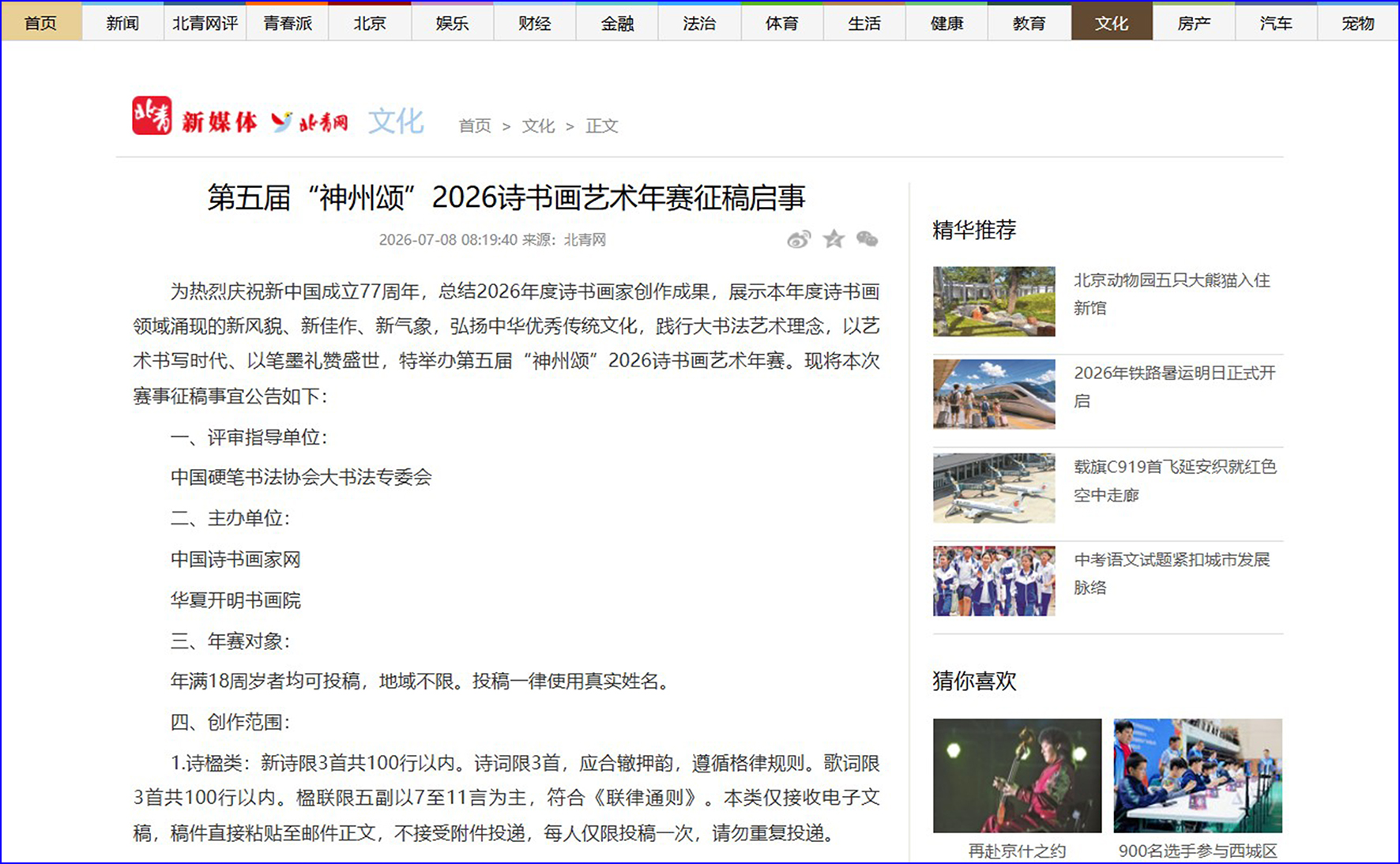Screen dimensions: 1400x864
Task: Open 再赴京什之约 recommended story
Action: point(1017,851)
